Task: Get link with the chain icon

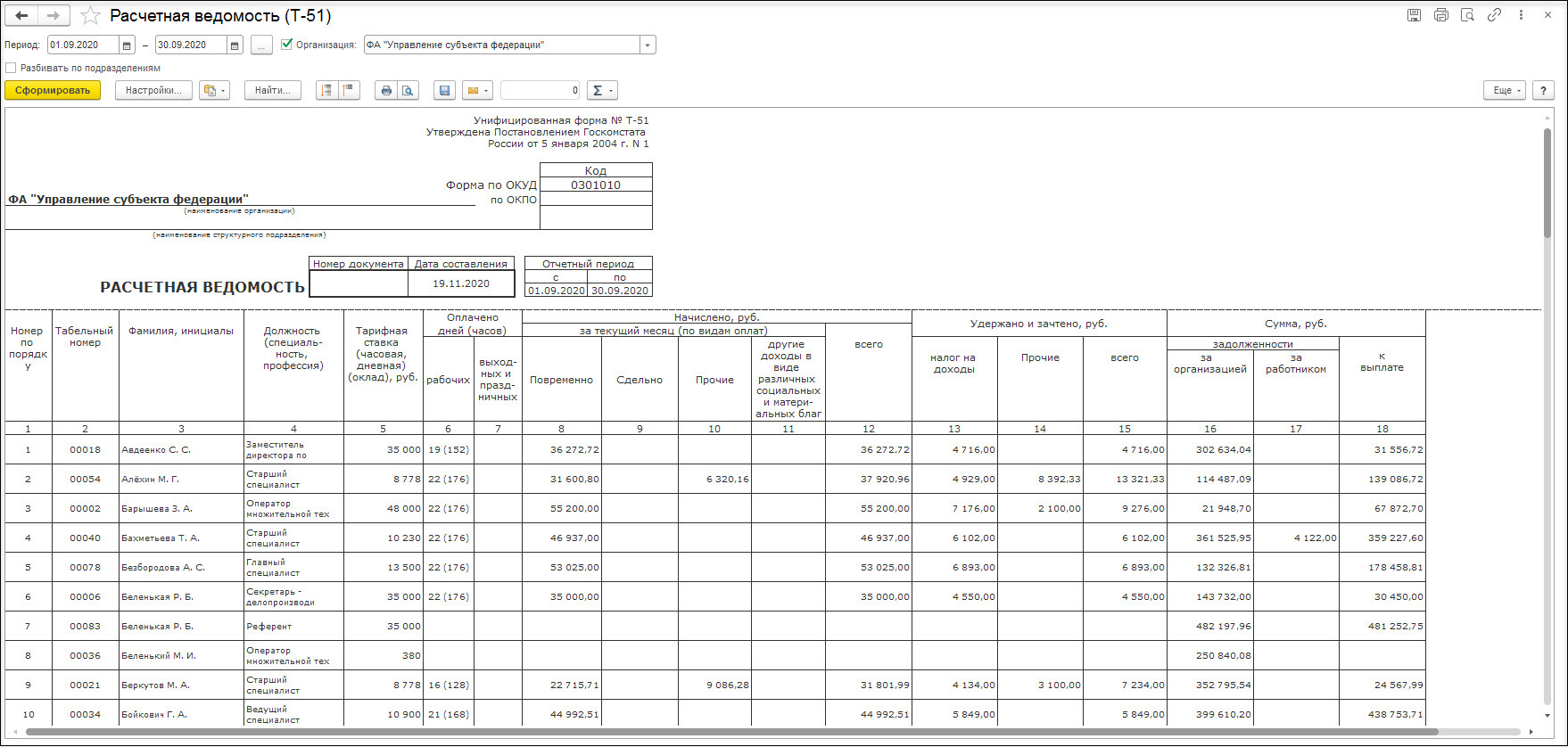Action: tap(1494, 15)
